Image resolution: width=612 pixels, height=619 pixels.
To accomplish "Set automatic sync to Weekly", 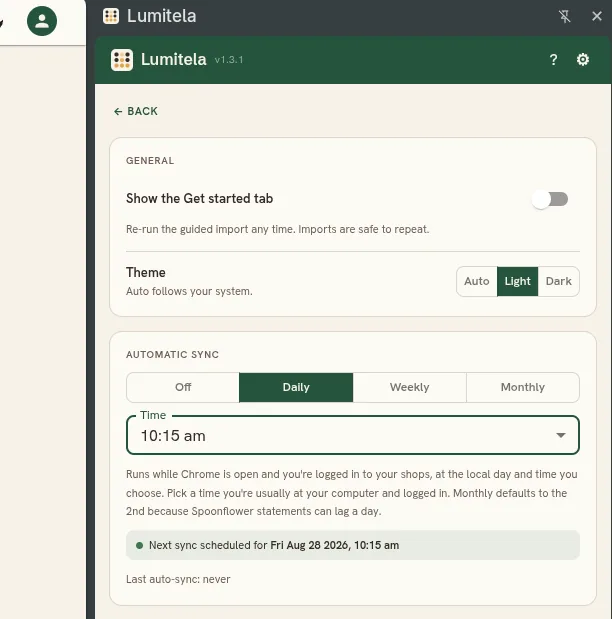I will [x=409, y=387].
